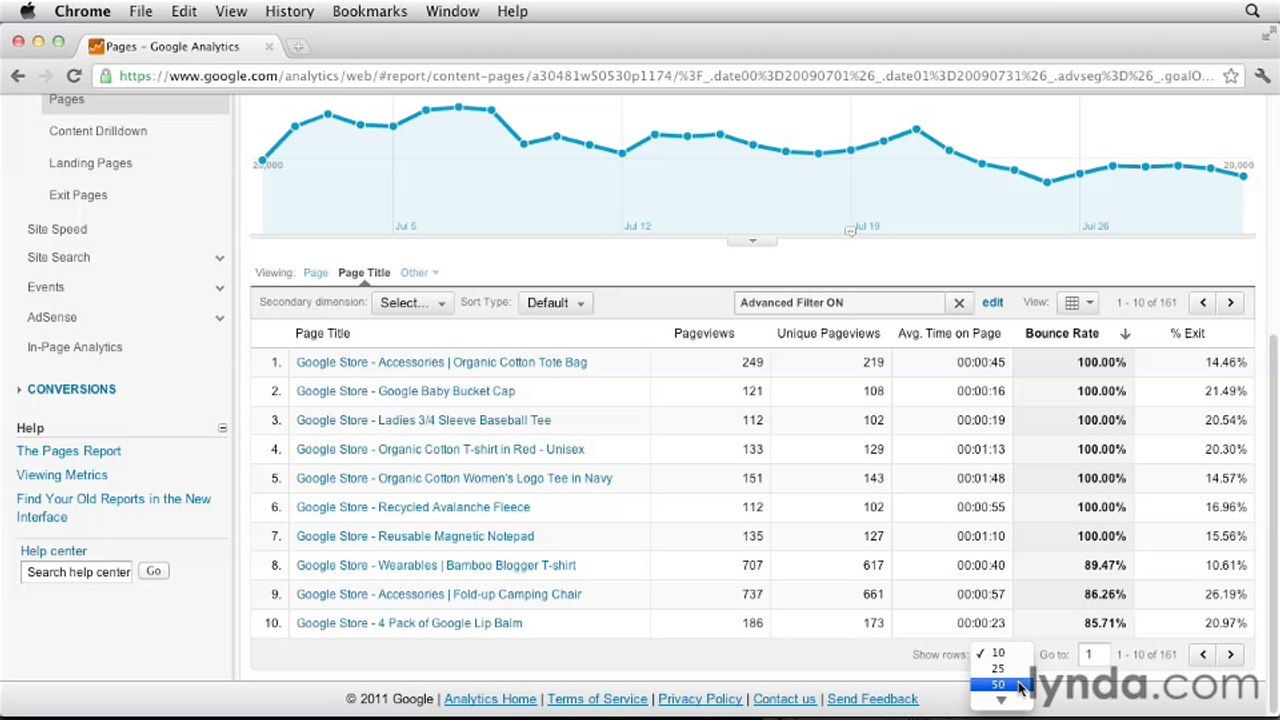
Task: Open Sort Type Default dropdown
Action: 555,303
